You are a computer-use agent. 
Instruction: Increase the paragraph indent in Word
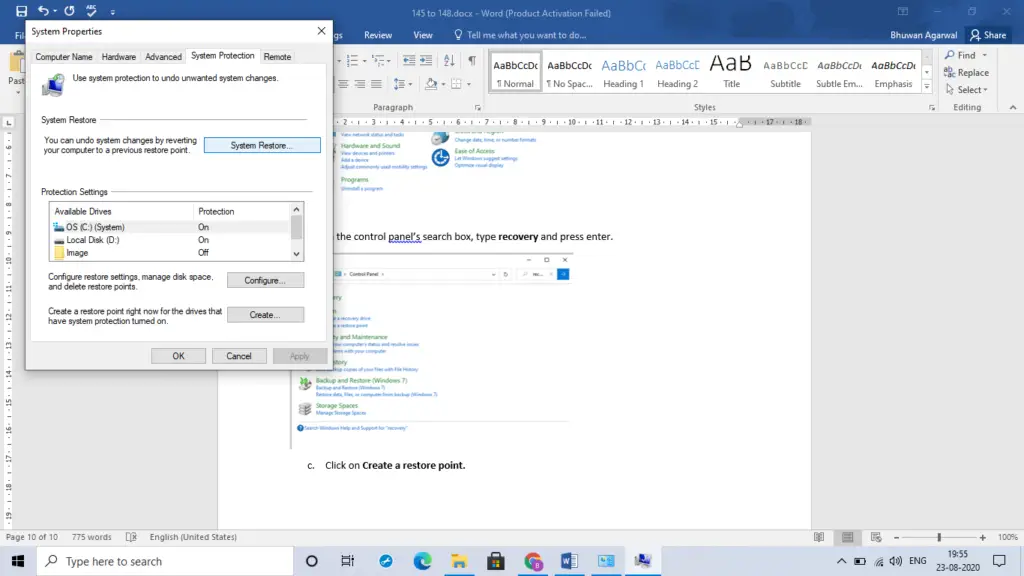[426, 61]
